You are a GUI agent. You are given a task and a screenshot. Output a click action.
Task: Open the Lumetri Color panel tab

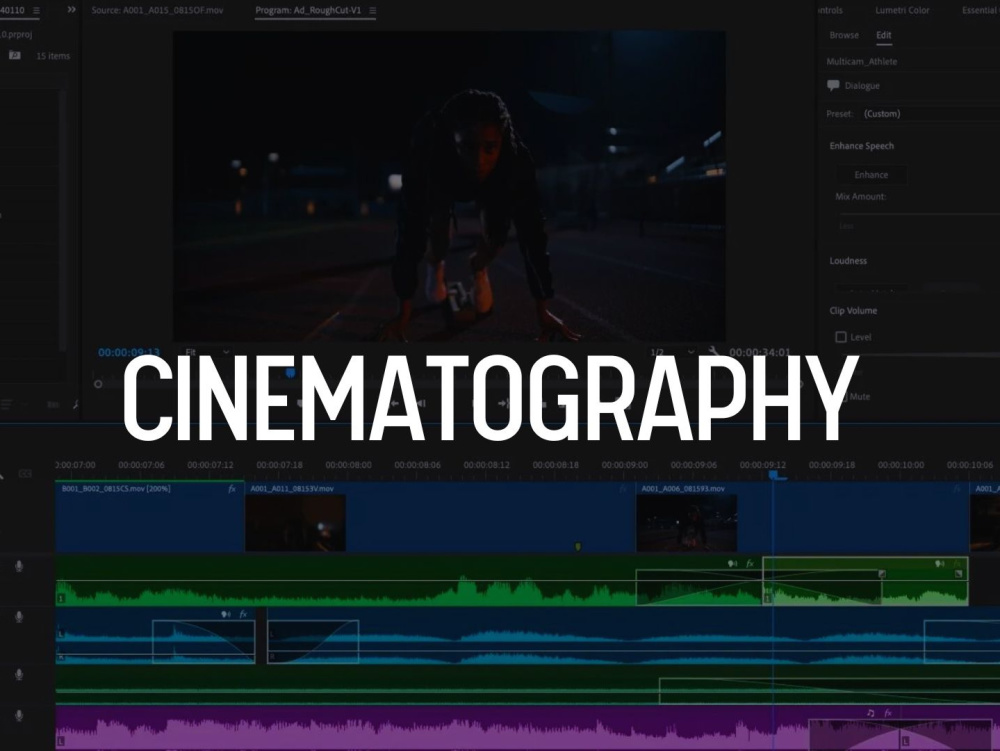(902, 10)
